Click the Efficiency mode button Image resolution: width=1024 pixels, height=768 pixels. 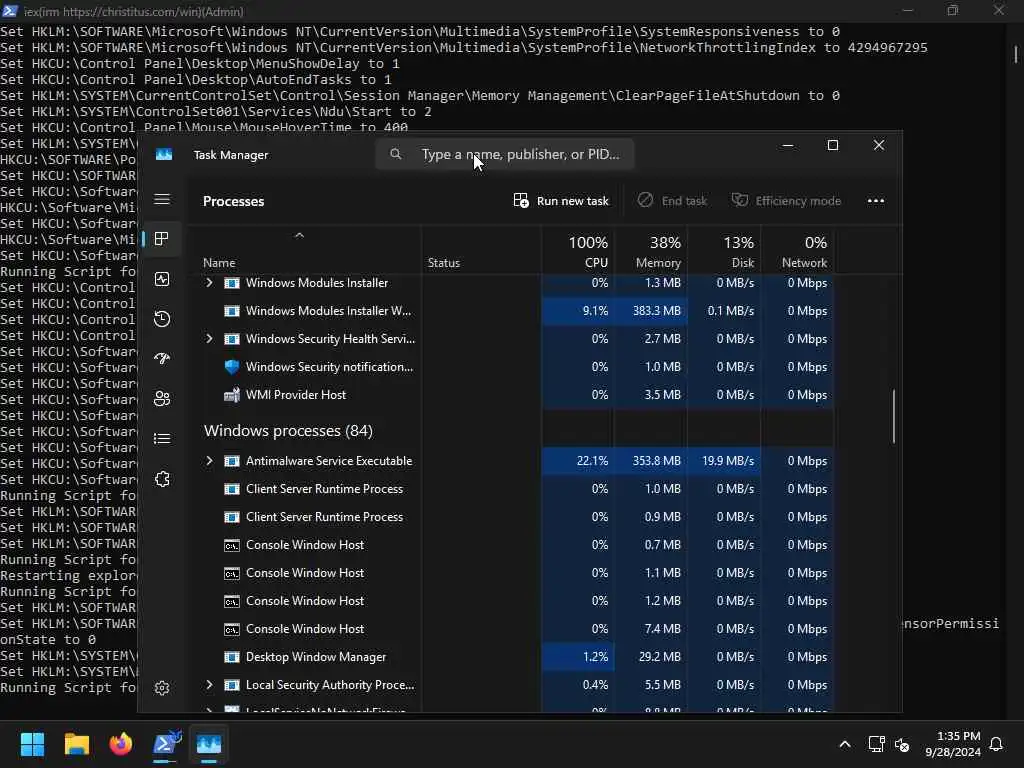pos(786,201)
